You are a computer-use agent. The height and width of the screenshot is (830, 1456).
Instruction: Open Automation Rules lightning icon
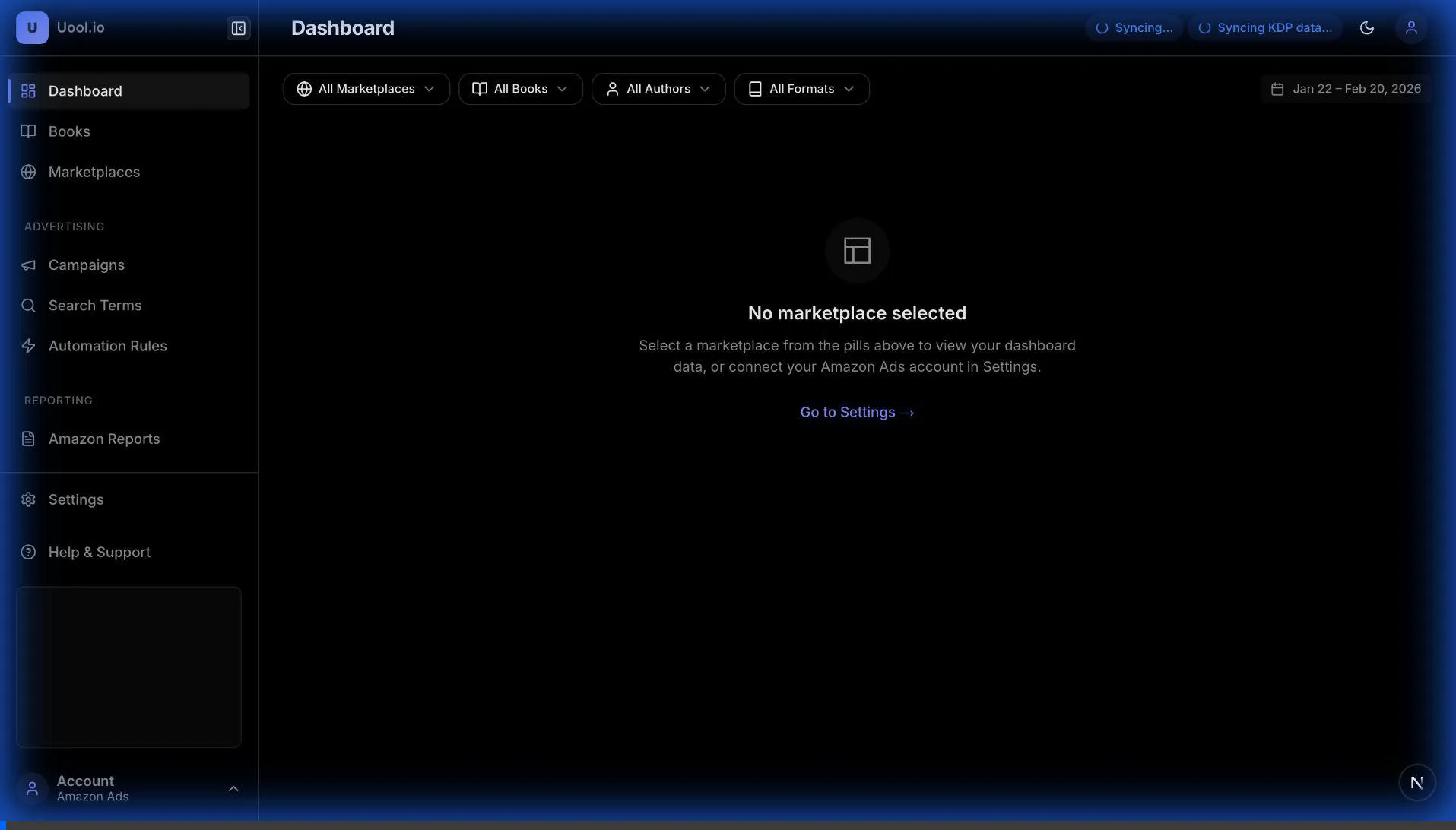pos(29,346)
